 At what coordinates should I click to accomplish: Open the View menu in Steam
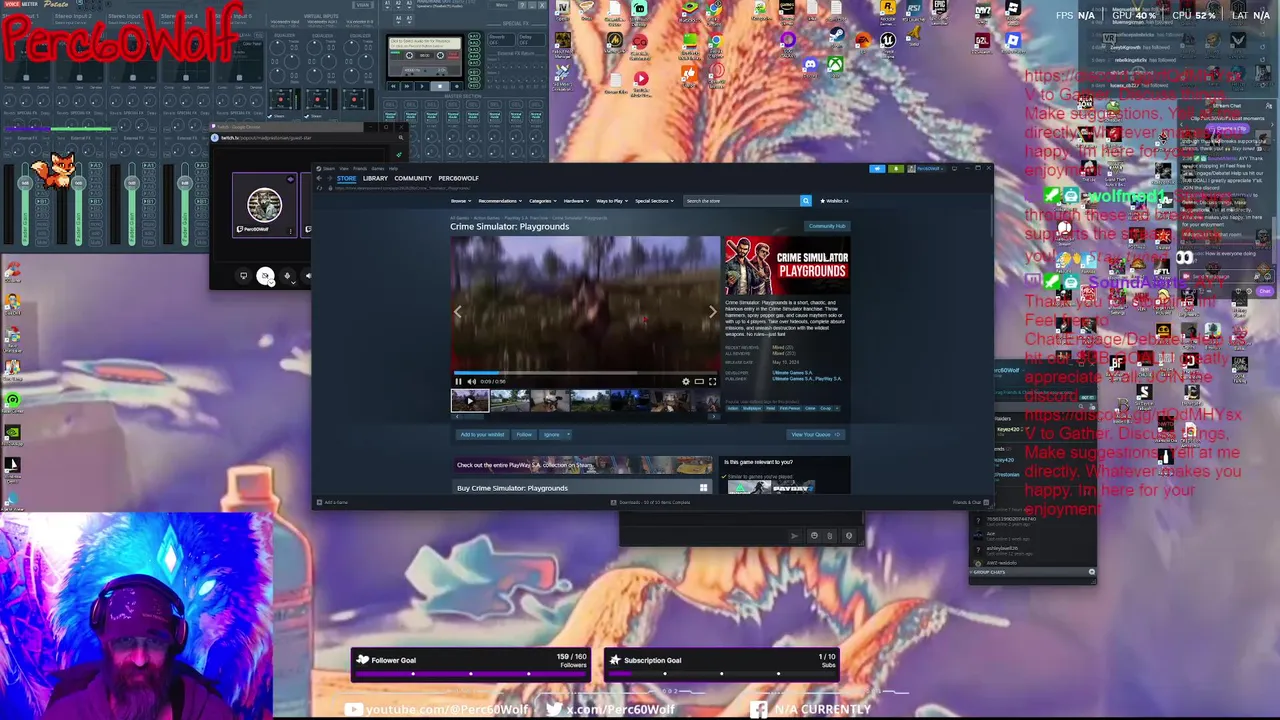pos(343,168)
